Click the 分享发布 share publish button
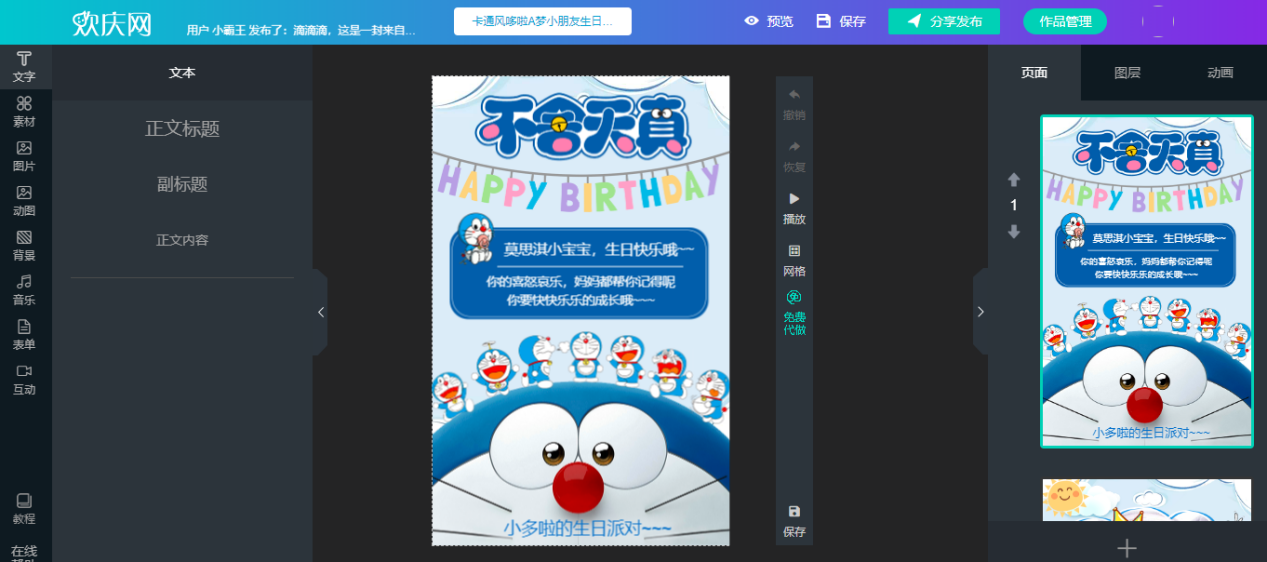Image resolution: width=1267 pixels, height=562 pixels. 944,21
